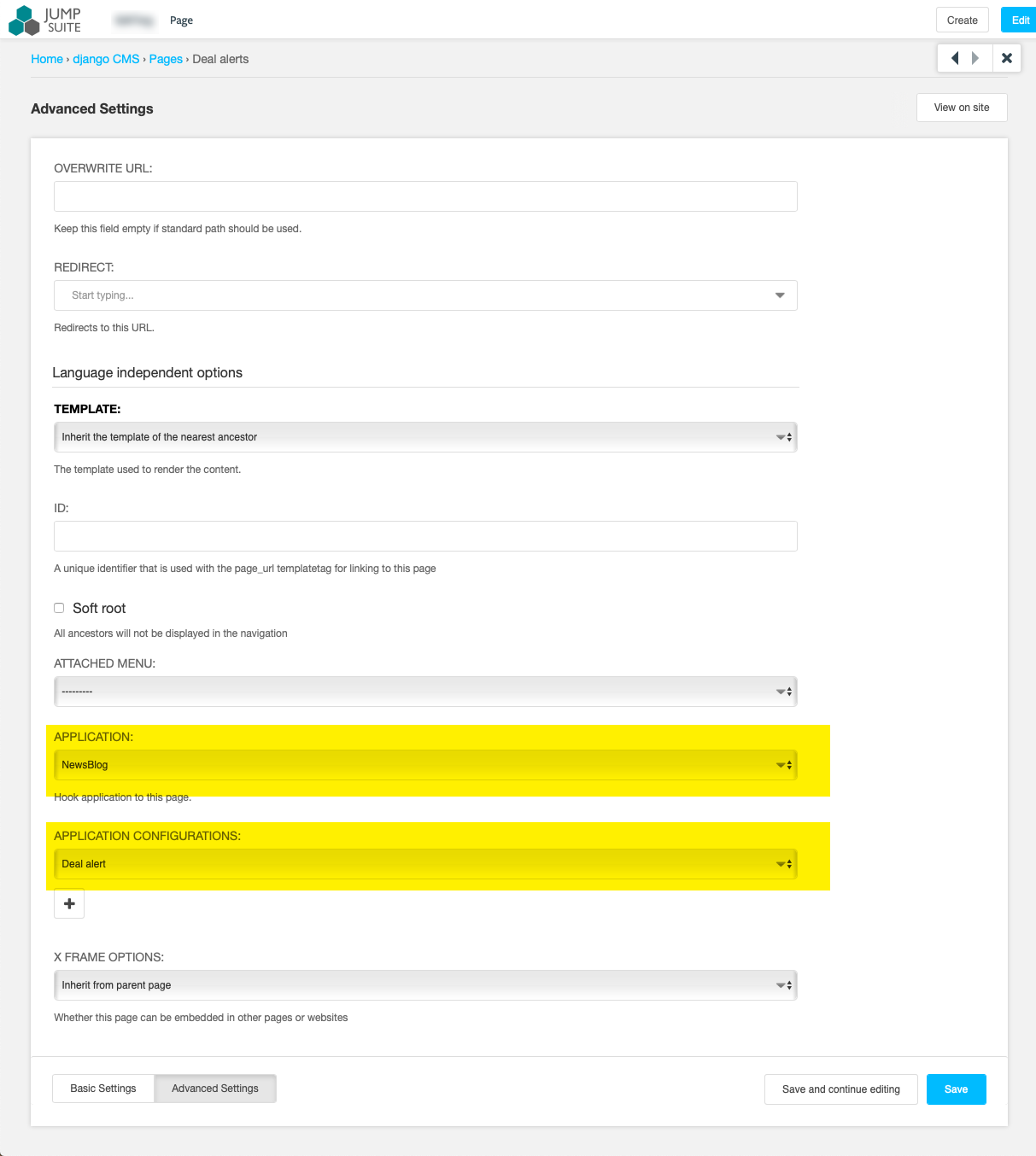Click Save and continue editing
Image resolution: width=1036 pixels, height=1156 pixels.
840,1089
